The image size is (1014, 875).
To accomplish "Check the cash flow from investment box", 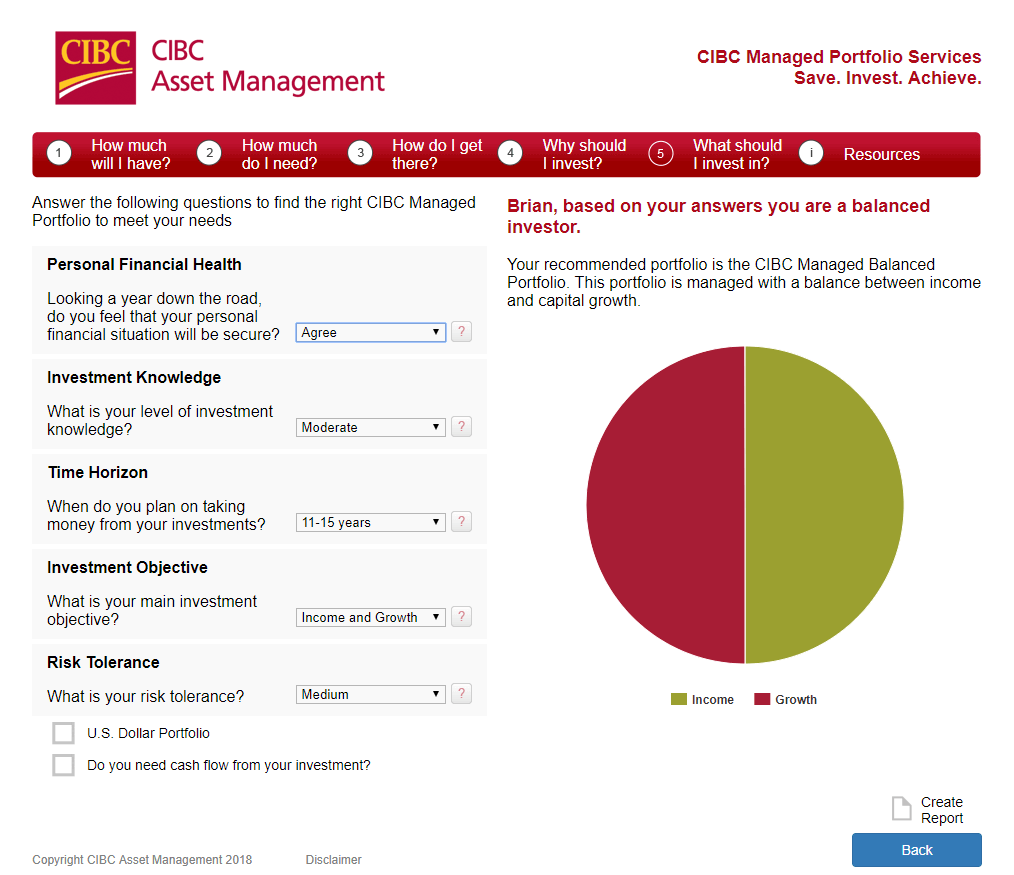I will click(63, 765).
